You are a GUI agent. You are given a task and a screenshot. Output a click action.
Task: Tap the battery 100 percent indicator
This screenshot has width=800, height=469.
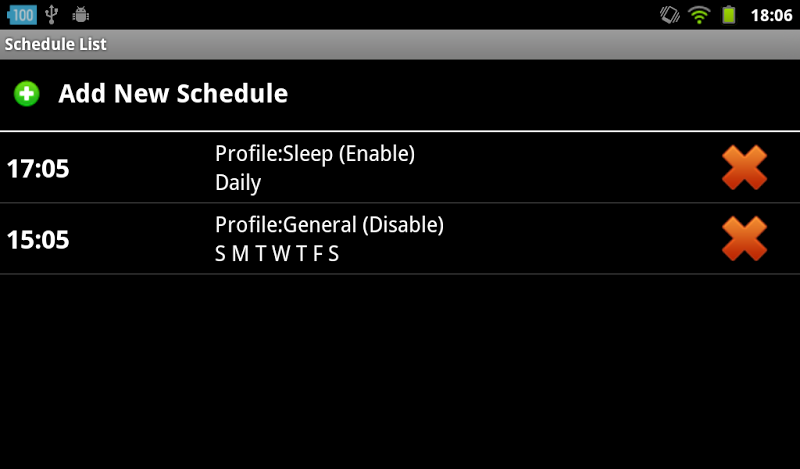click(x=21, y=15)
